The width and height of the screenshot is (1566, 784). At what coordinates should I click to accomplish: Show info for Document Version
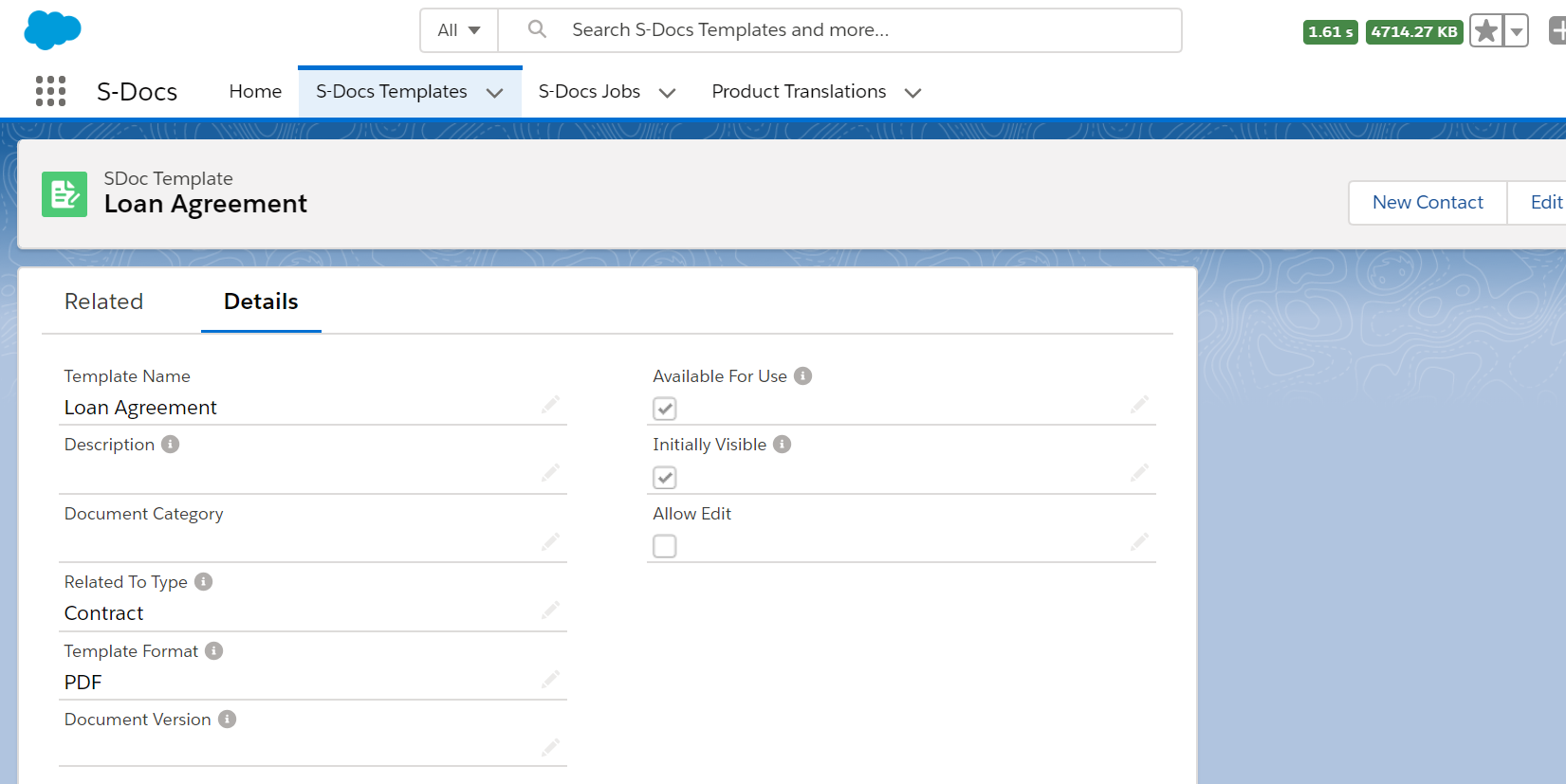227,719
